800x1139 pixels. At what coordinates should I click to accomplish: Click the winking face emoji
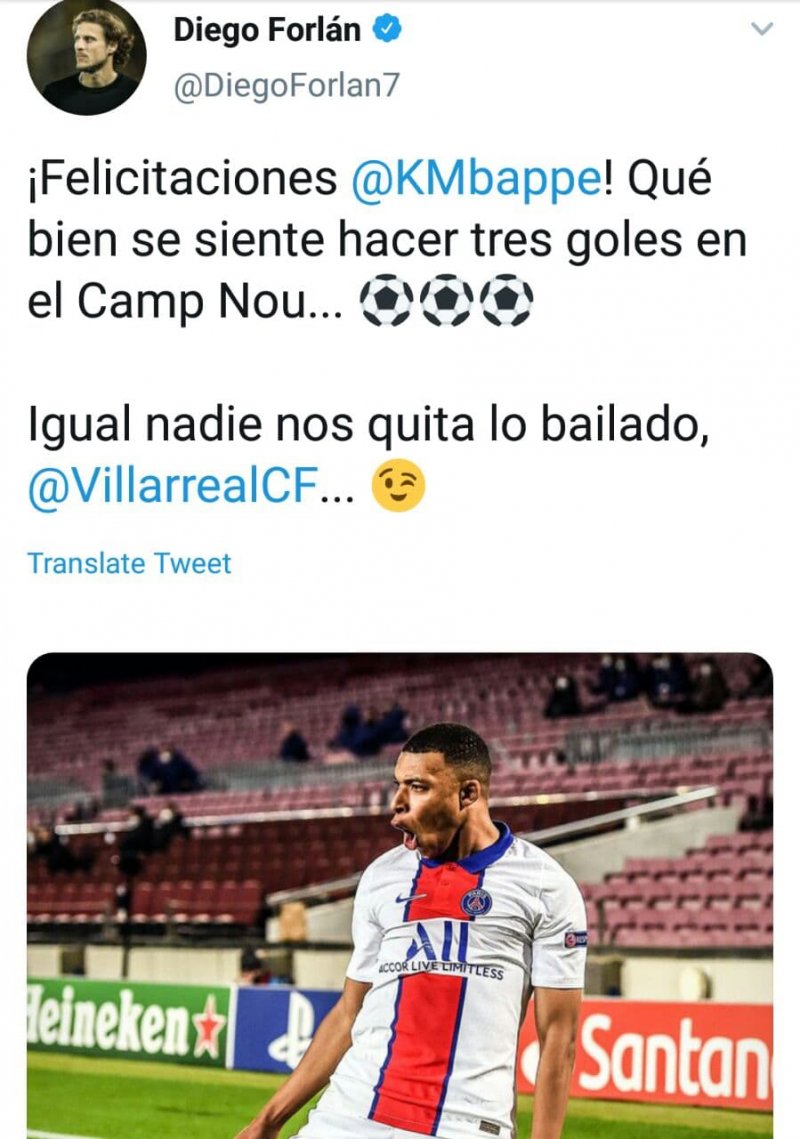[398, 489]
